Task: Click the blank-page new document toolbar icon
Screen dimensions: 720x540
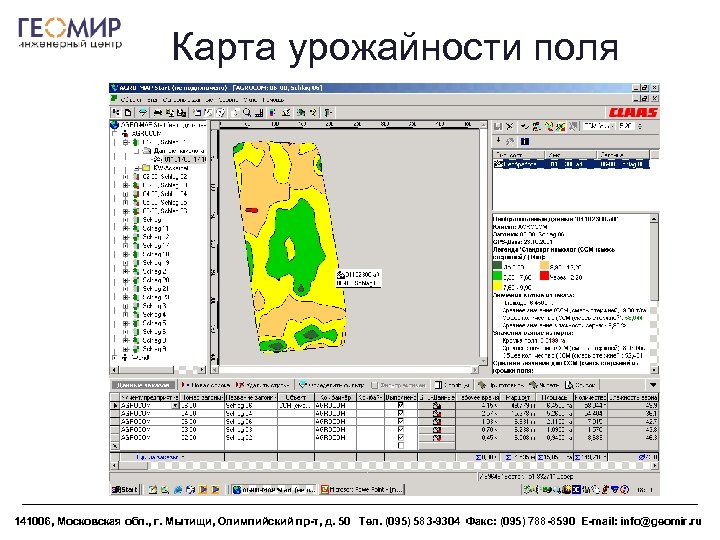Action: point(128,112)
